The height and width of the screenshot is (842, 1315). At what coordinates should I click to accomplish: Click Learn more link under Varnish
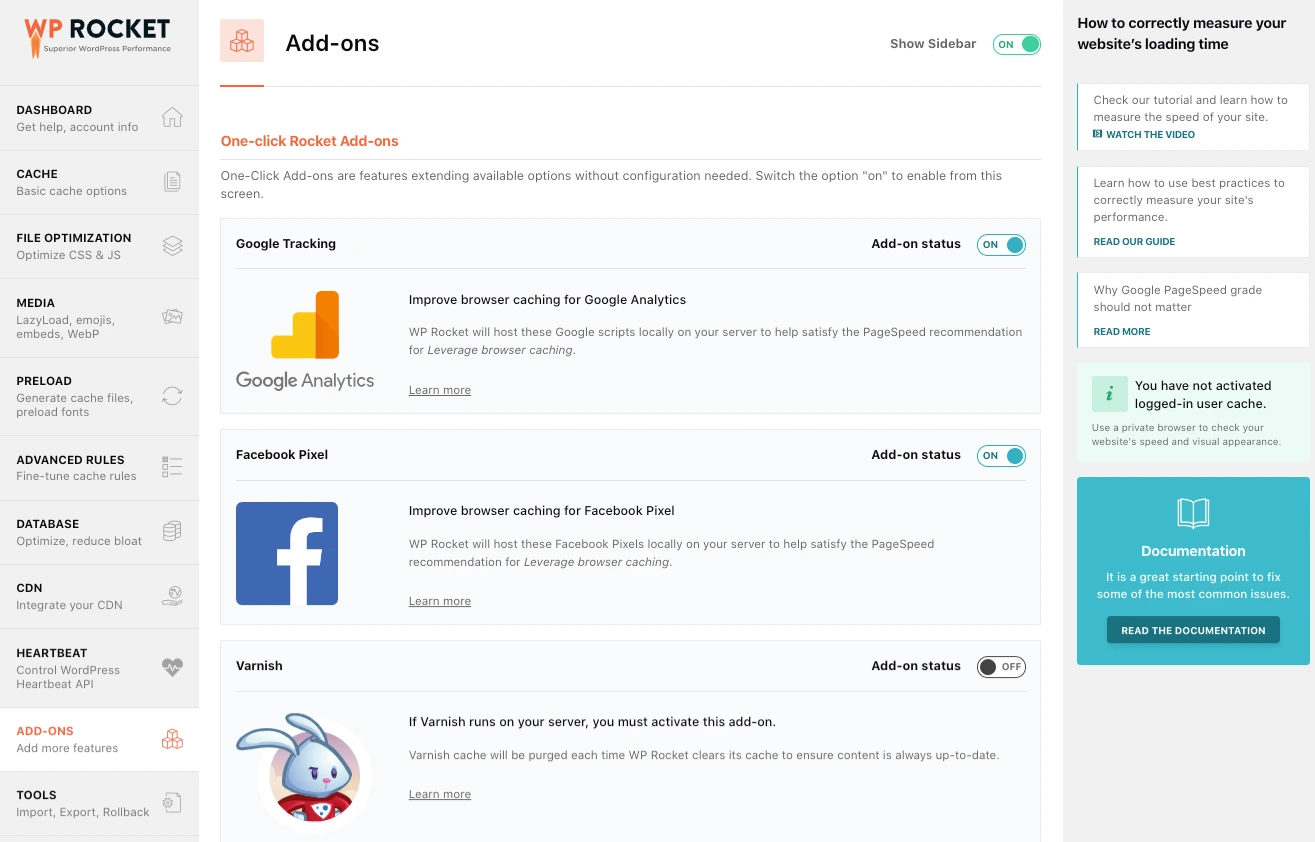click(x=439, y=794)
